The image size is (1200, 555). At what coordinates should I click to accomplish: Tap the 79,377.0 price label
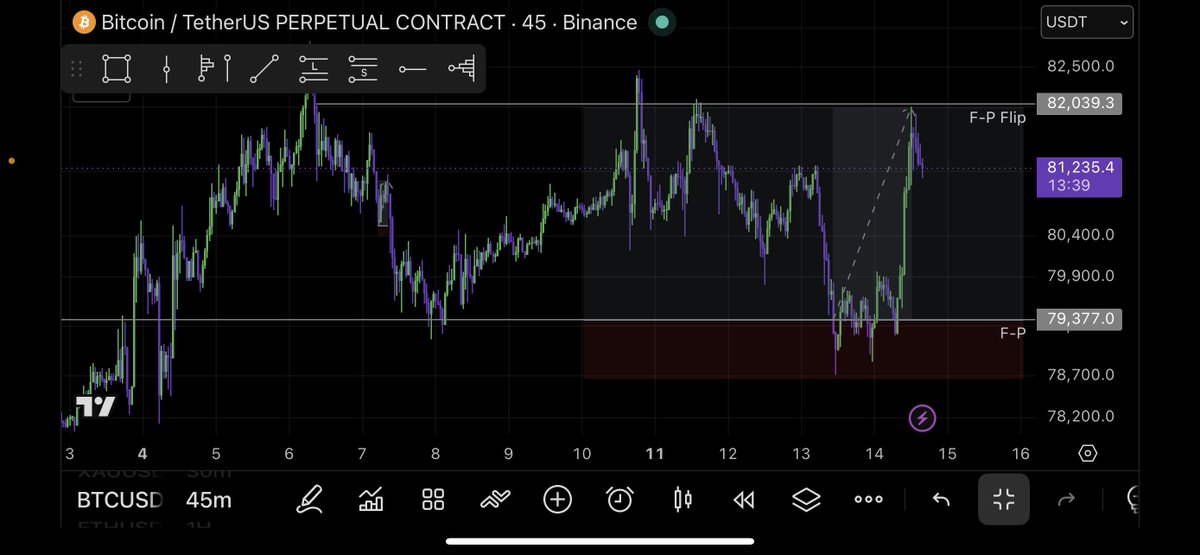tap(1080, 319)
